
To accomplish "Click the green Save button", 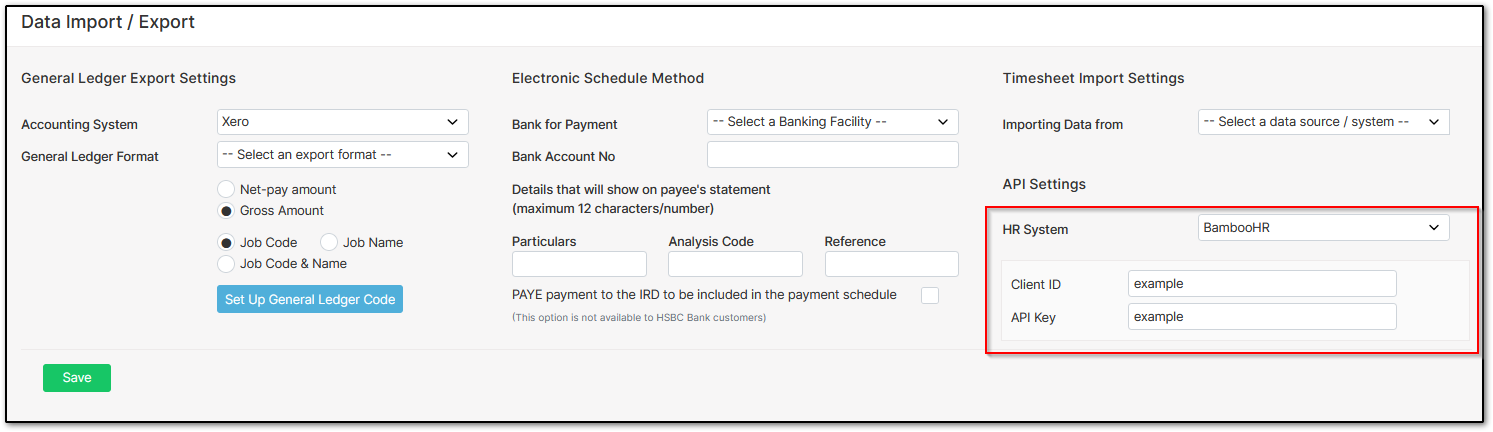I will [x=77, y=378].
